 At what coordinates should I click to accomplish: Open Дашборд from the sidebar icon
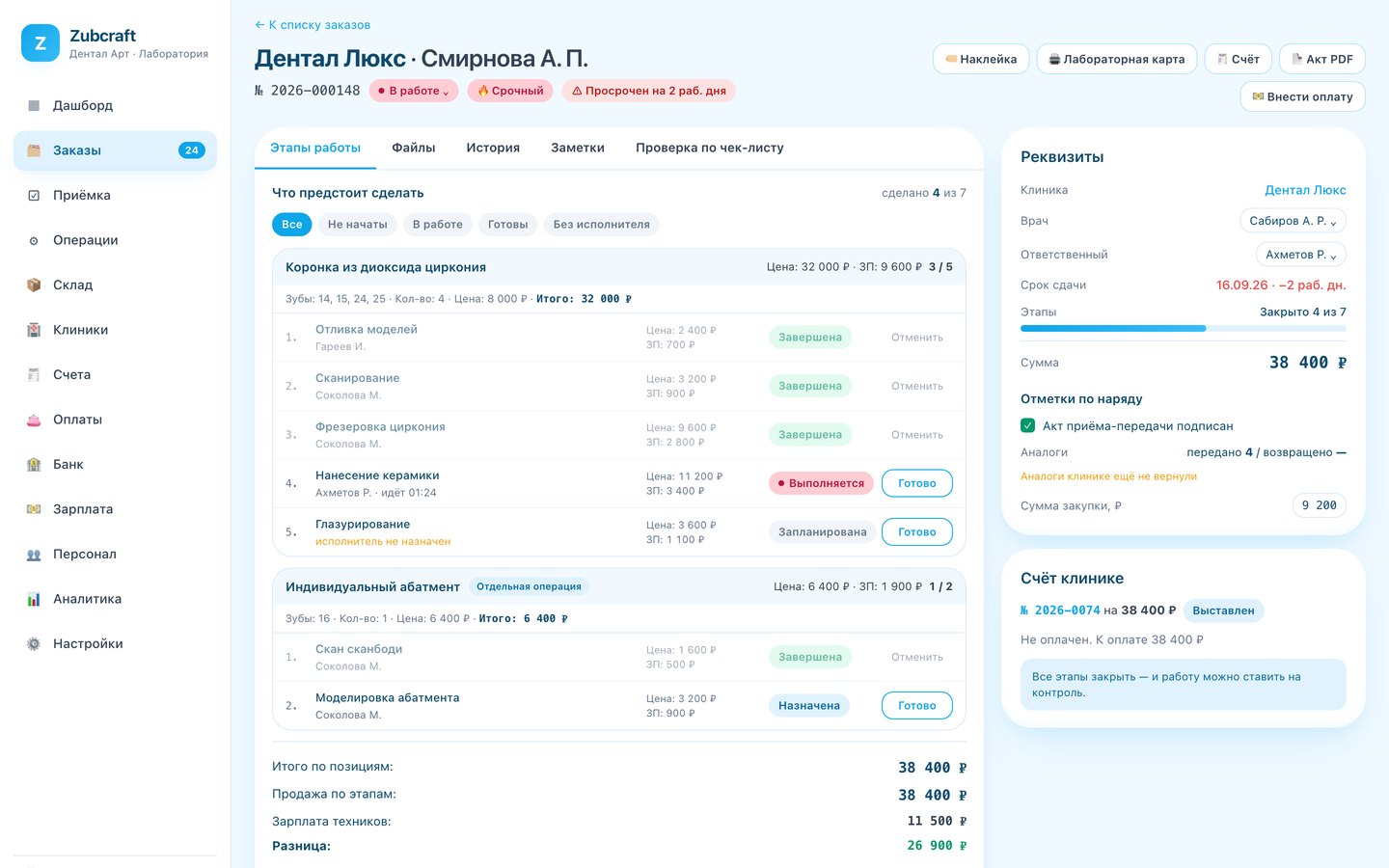[x=34, y=105]
